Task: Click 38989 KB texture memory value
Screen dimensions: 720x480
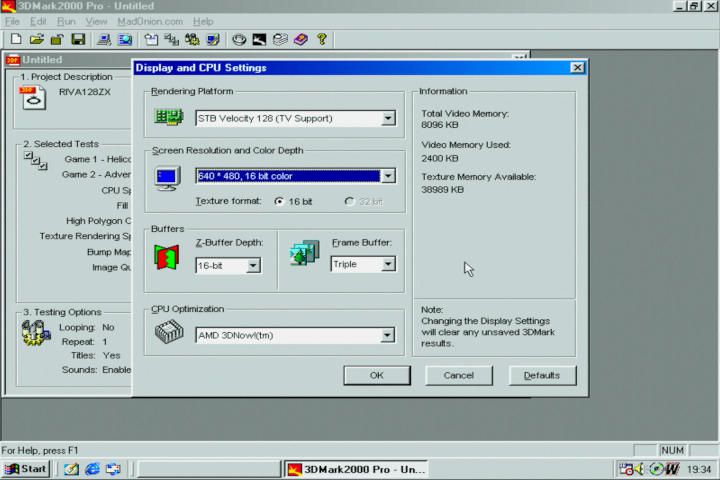Action: click(x=443, y=190)
